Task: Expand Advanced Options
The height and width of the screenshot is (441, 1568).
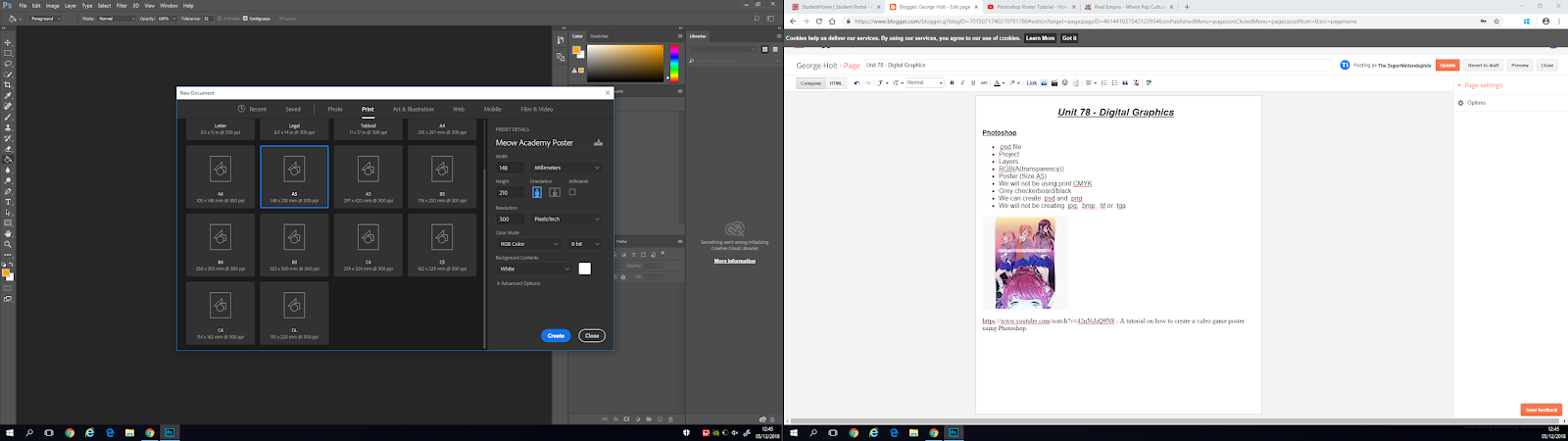Action: (518, 283)
